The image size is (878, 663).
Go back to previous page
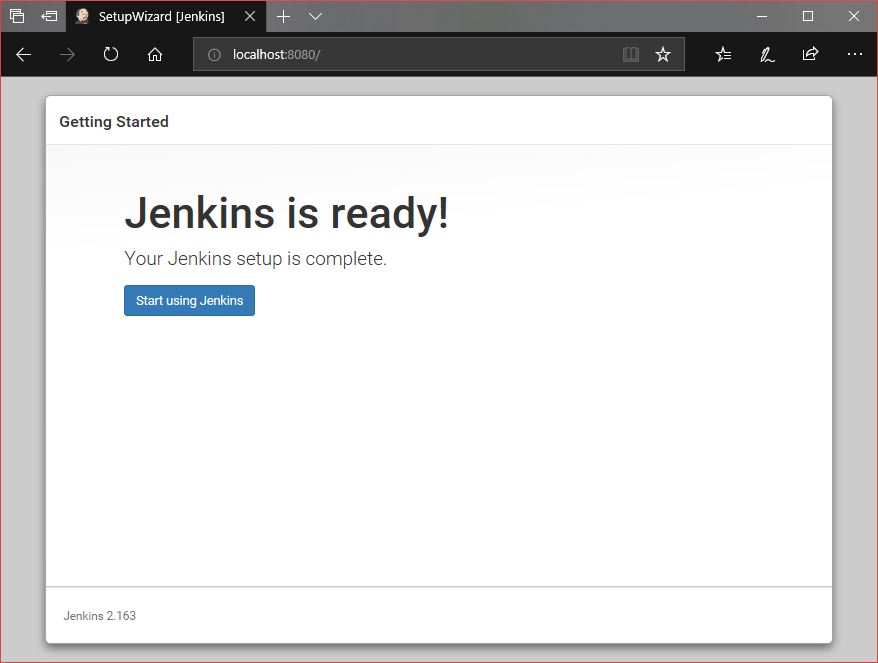[24, 55]
